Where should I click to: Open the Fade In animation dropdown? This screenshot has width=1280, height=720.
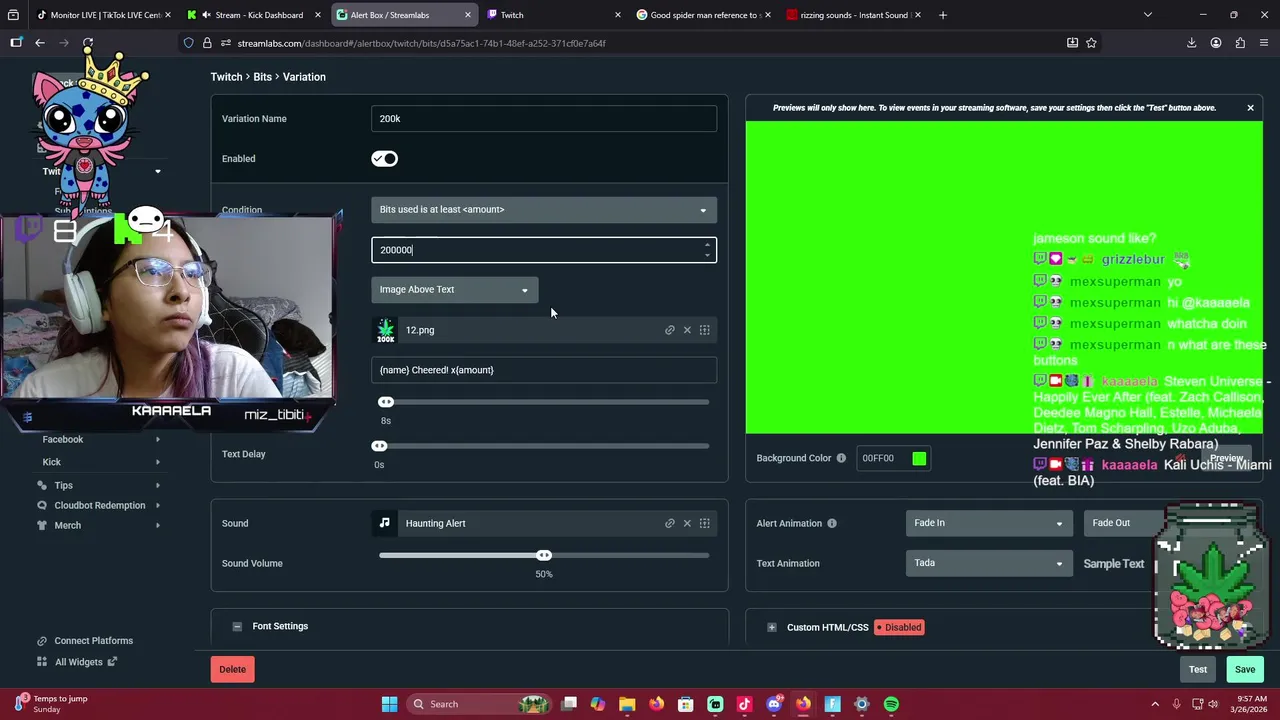click(988, 523)
